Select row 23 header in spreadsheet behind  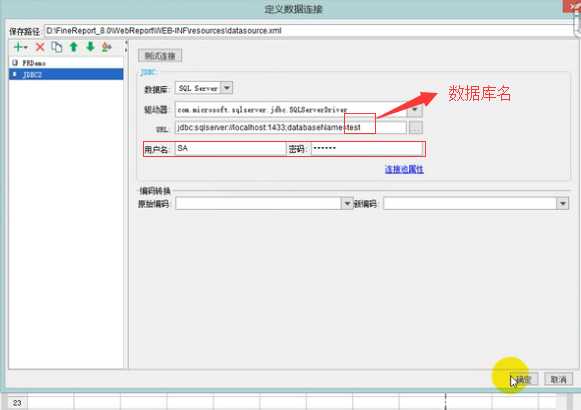point(17,403)
